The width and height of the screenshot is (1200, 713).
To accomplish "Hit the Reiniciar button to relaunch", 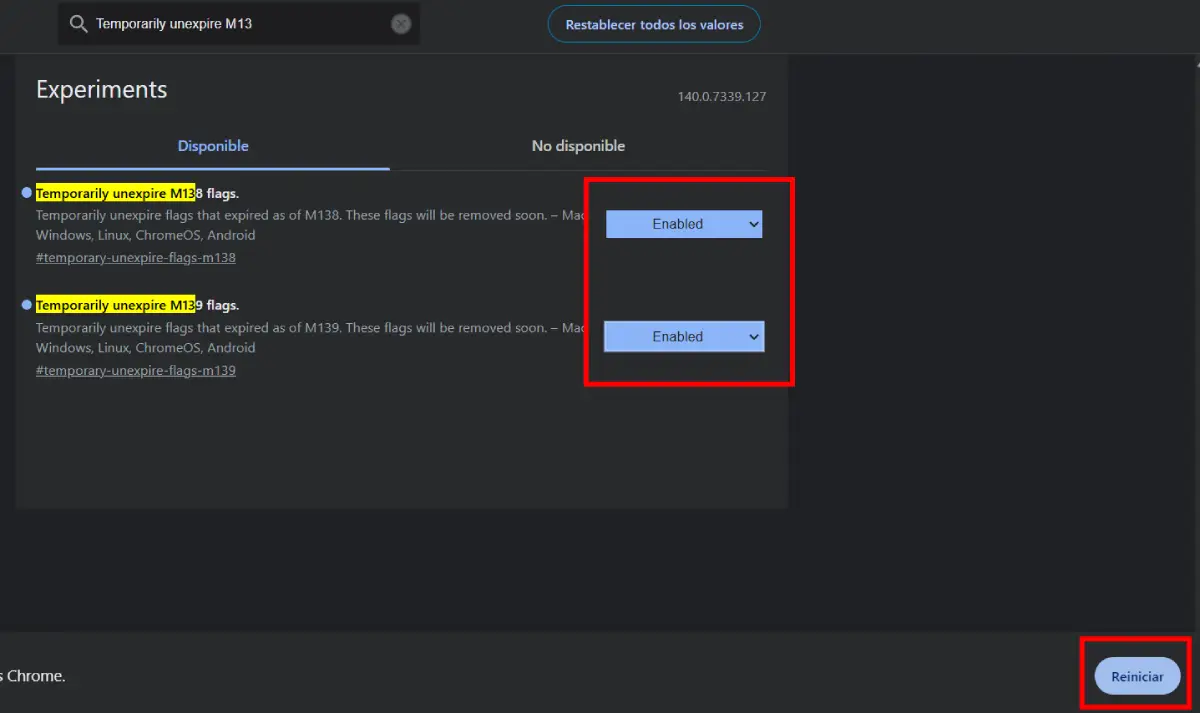I will point(1137,677).
